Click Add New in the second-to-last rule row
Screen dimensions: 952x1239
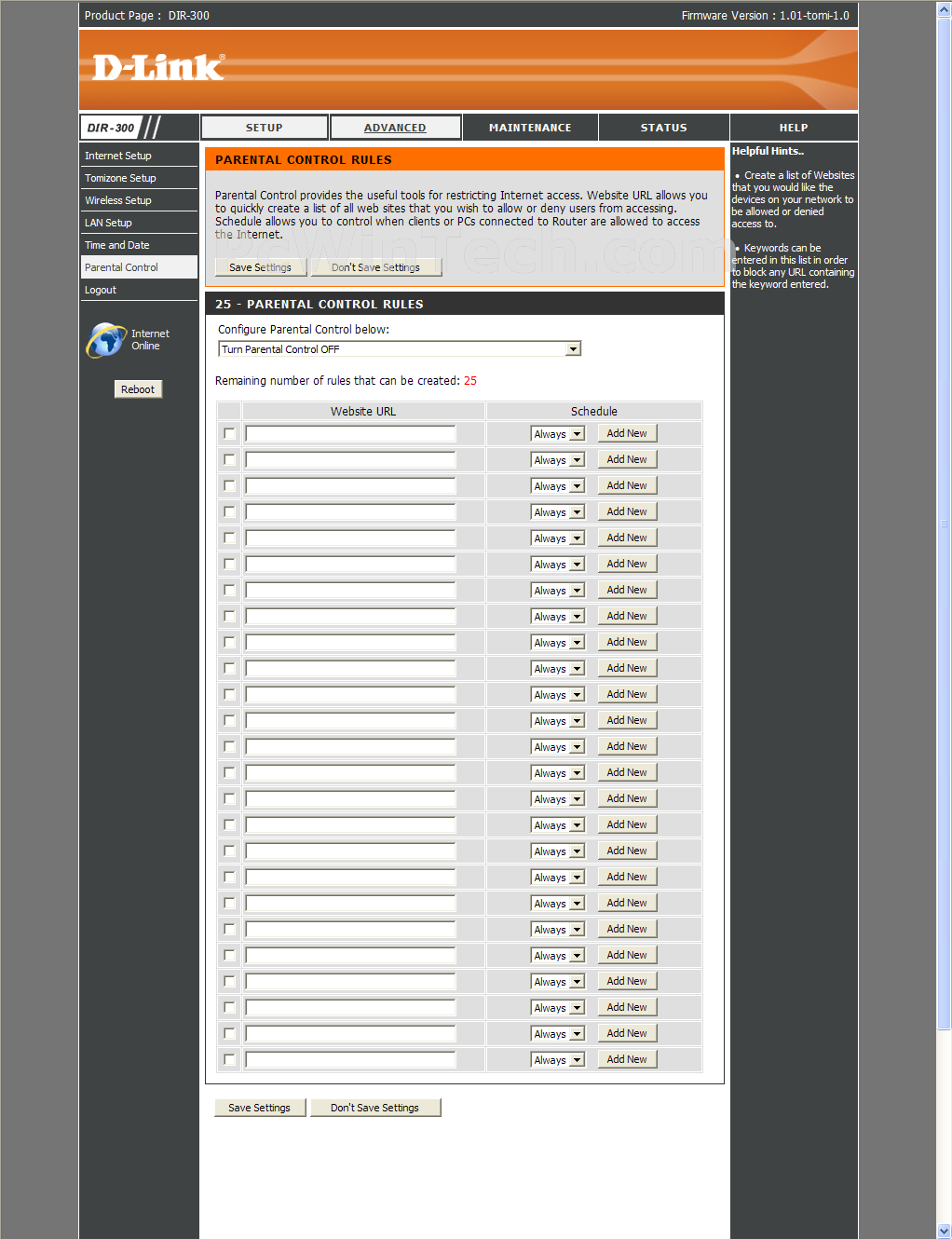tap(627, 1033)
